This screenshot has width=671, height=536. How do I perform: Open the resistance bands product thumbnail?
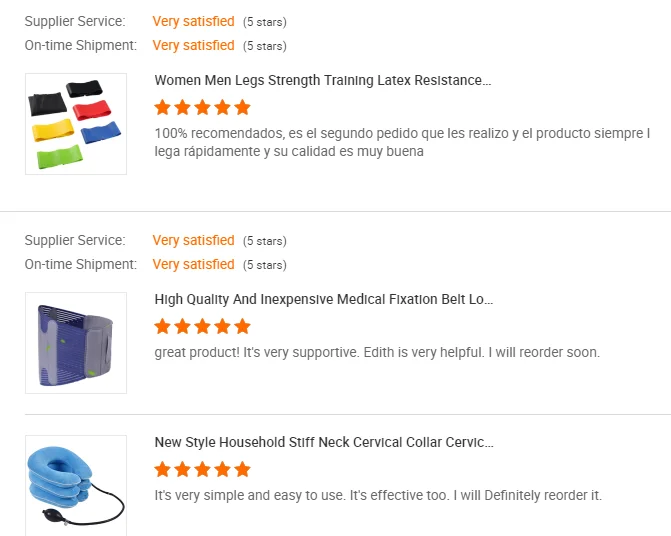(x=75, y=124)
